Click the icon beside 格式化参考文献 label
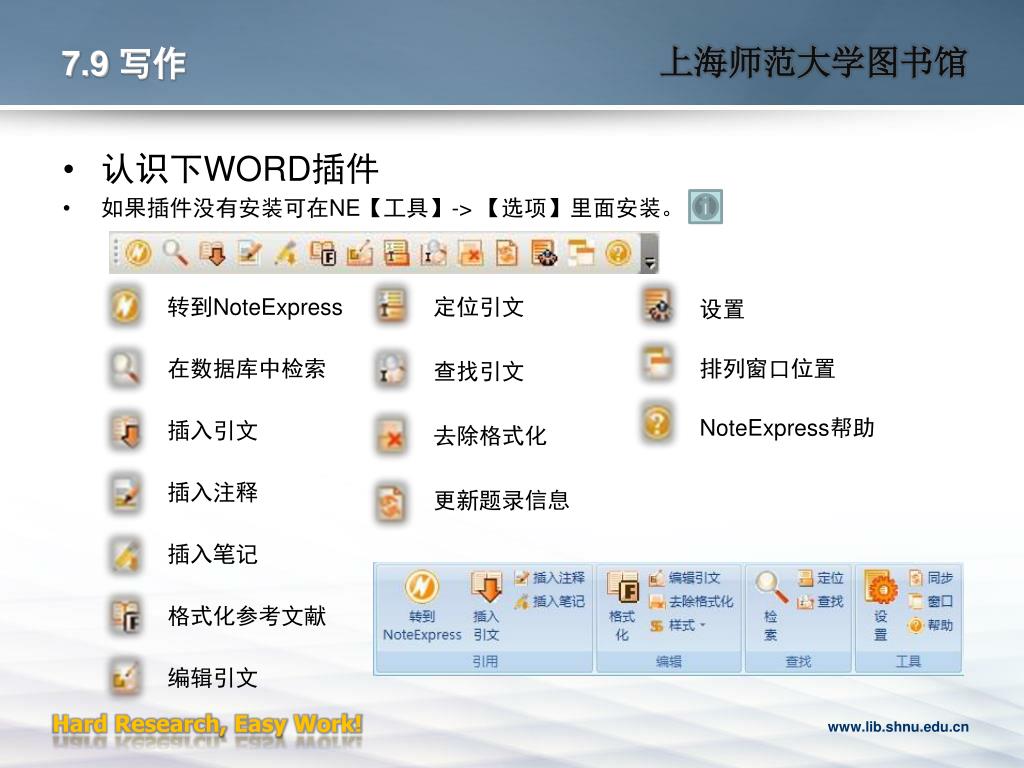The height and width of the screenshot is (768, 1024). [x=125, y=616]
